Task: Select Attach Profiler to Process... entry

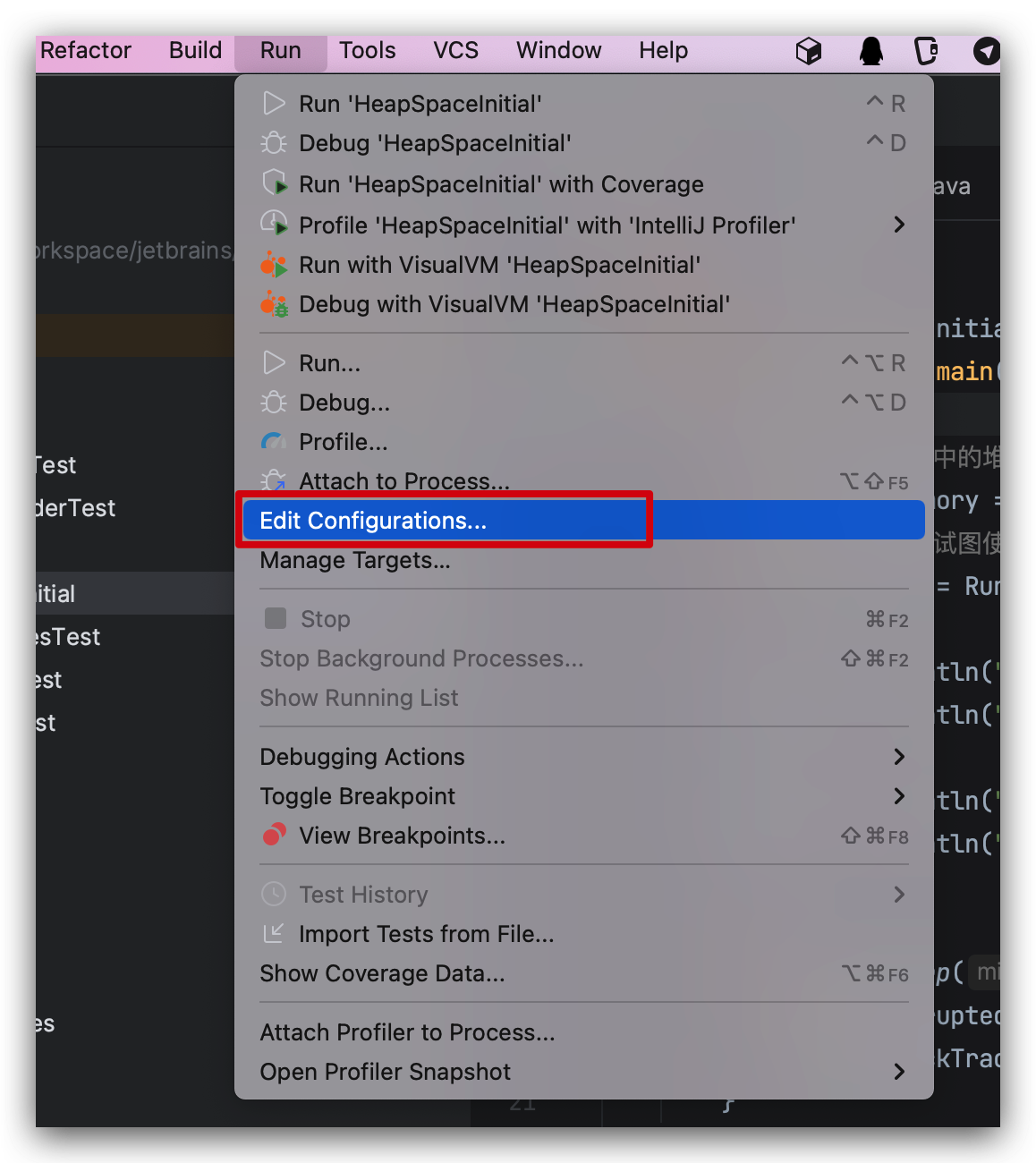Action: (407, 1032)
